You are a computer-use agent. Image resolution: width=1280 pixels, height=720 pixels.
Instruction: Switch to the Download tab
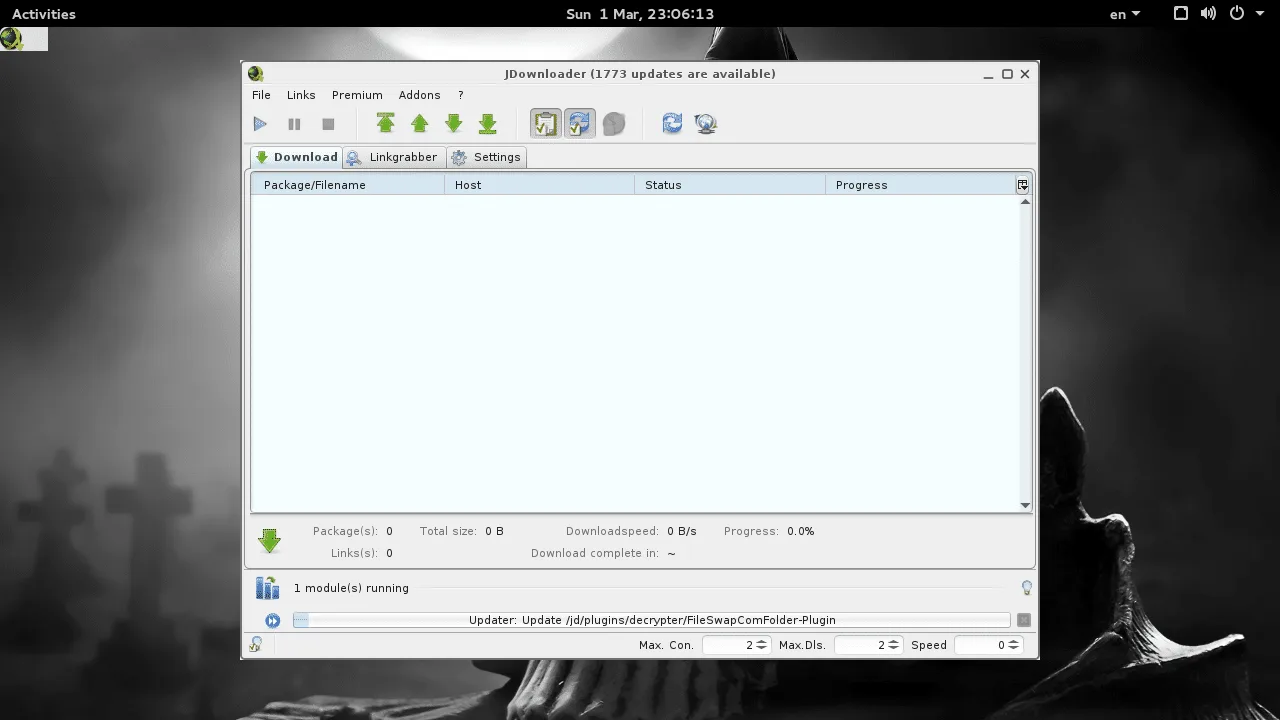coord(296,157)
